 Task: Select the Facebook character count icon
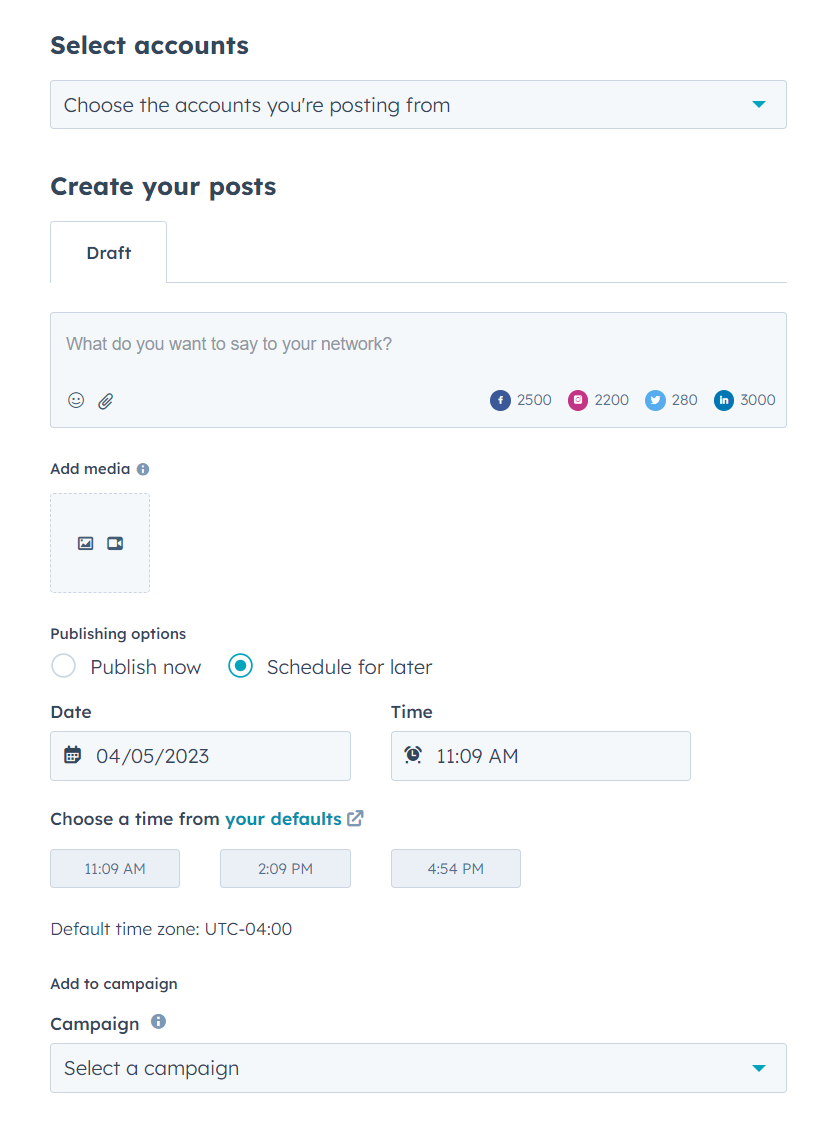[500, 400]
